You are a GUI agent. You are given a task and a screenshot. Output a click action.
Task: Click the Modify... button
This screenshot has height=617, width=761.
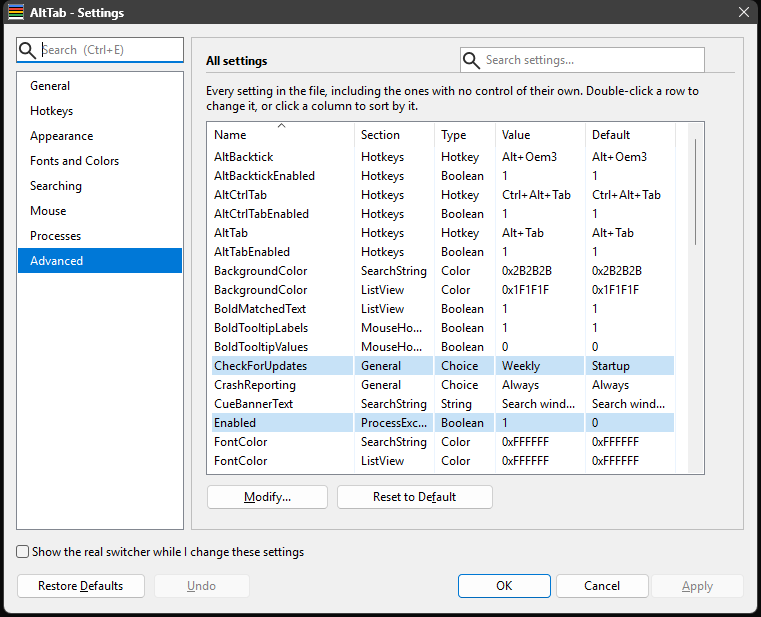pos(267,497)
